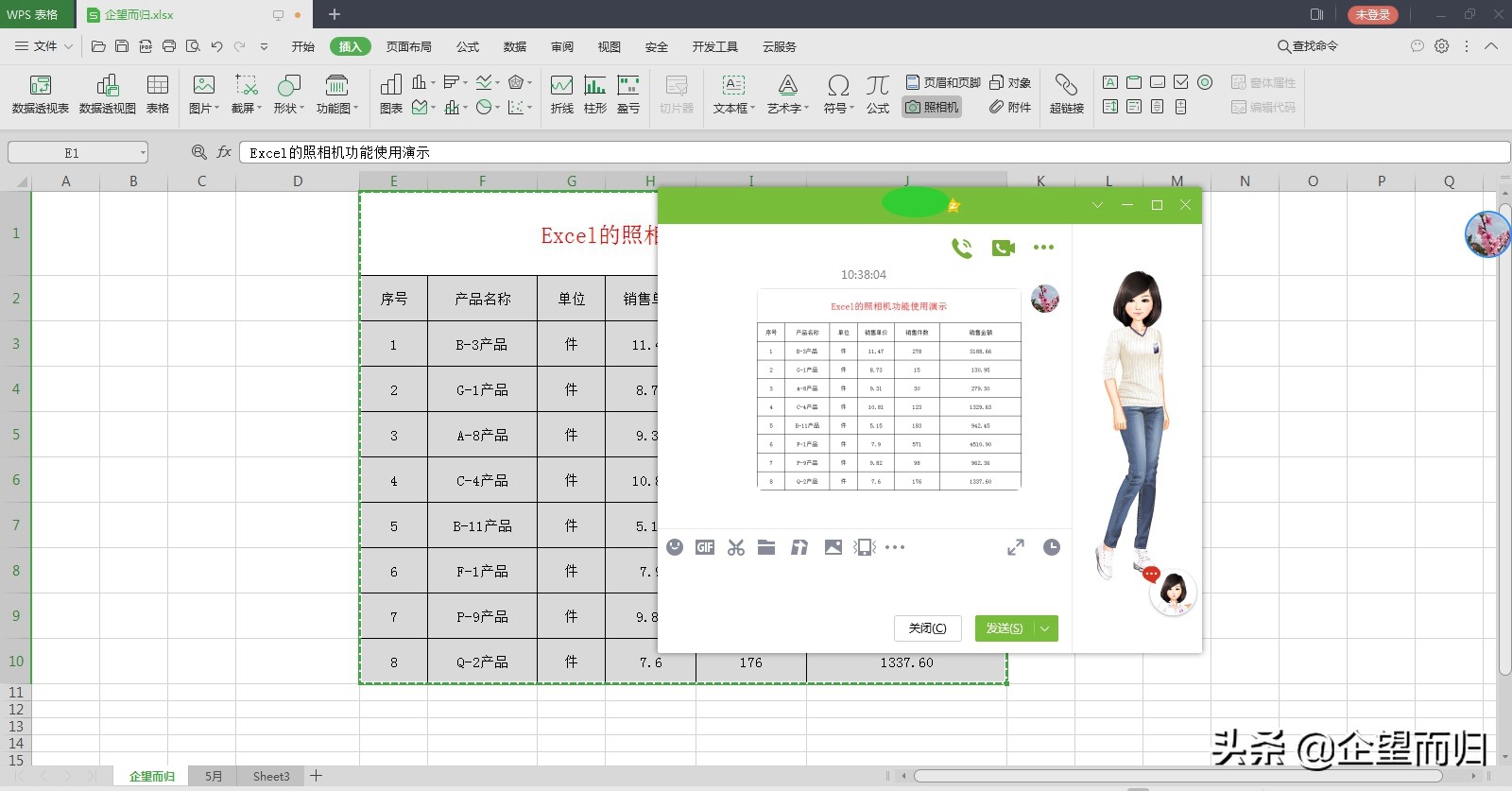Start a voice call in chat window
Image resolution: width=1512 pixels, height=791 pixels.
pos(962,248)
